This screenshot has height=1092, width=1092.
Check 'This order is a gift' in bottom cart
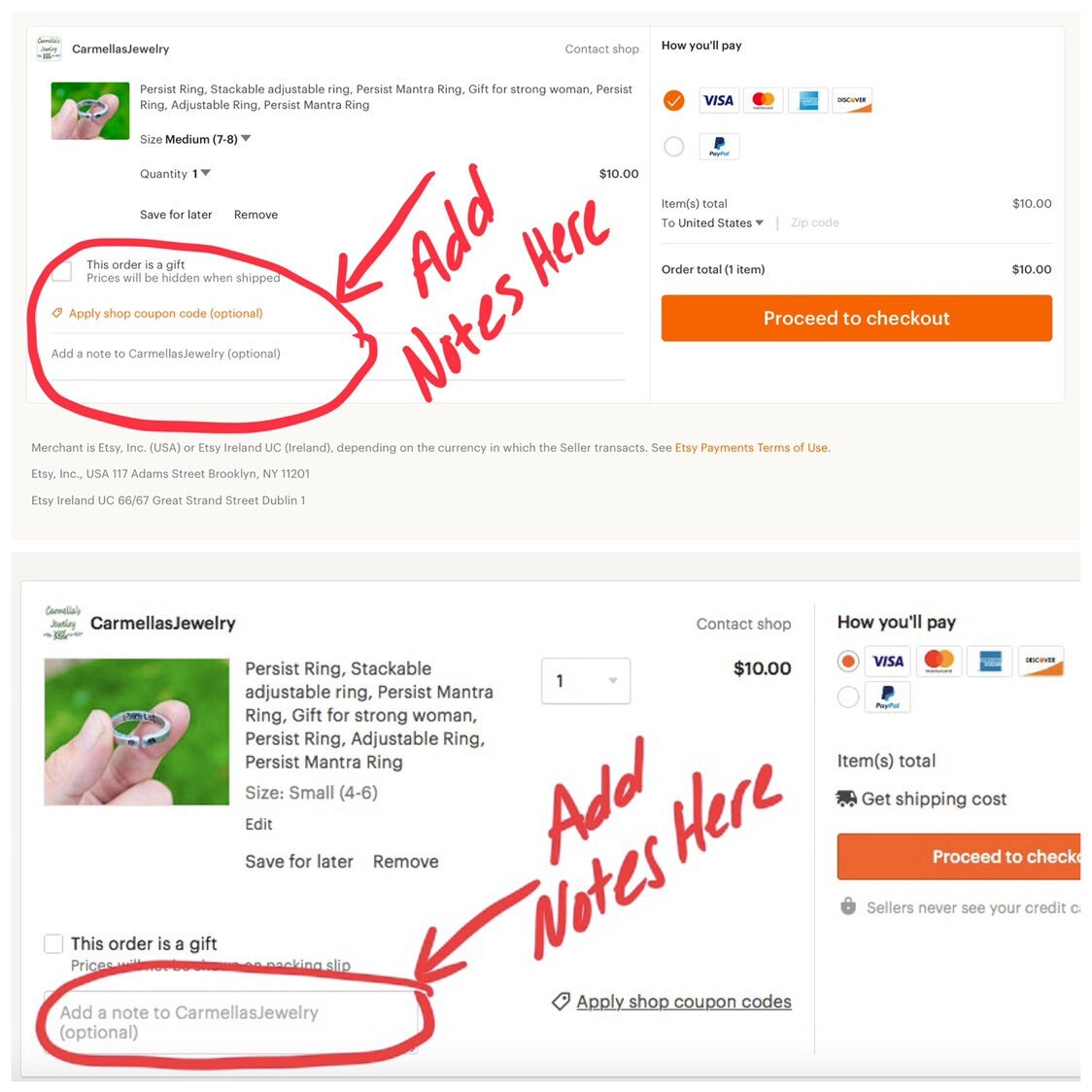pos(53,943)
